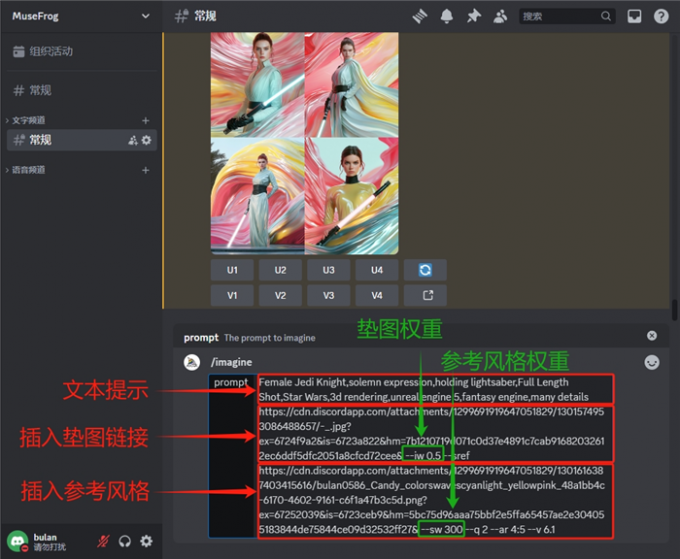Click the Midjourney bot avatar beside /imagine
This screenshot has height=559, width=680.
(192, 362)
